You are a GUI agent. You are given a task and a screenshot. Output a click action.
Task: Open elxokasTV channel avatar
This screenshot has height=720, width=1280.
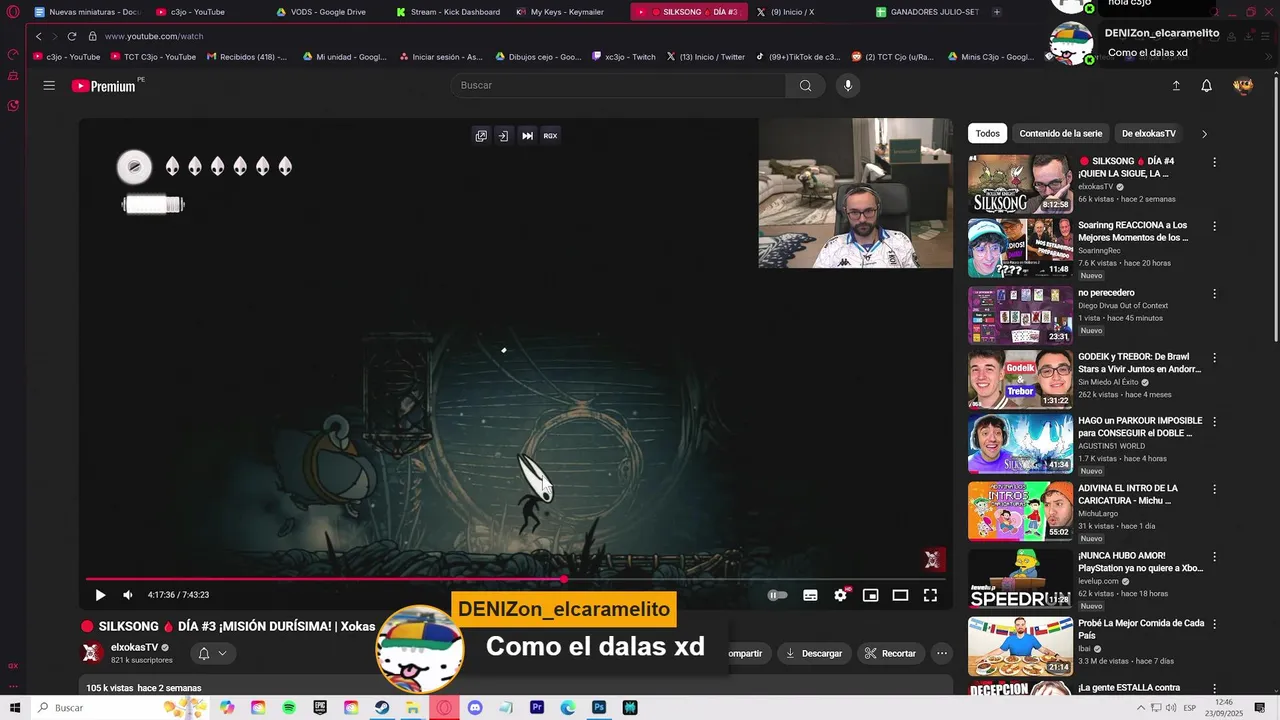91,653
